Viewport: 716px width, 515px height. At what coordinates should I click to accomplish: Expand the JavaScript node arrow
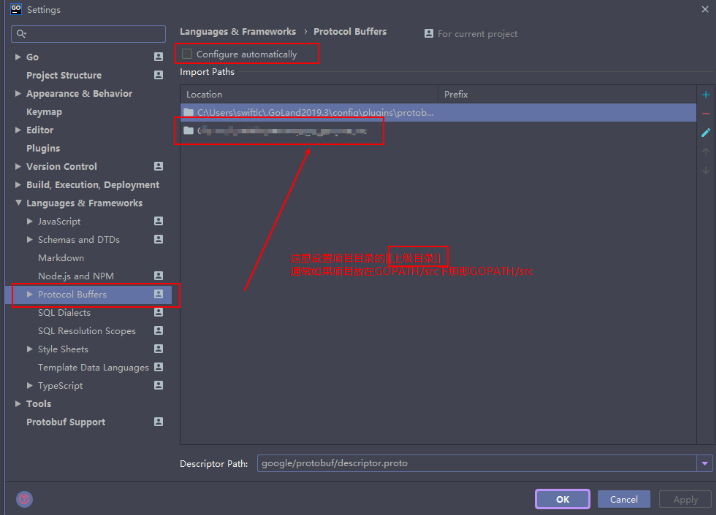point(30,221)
